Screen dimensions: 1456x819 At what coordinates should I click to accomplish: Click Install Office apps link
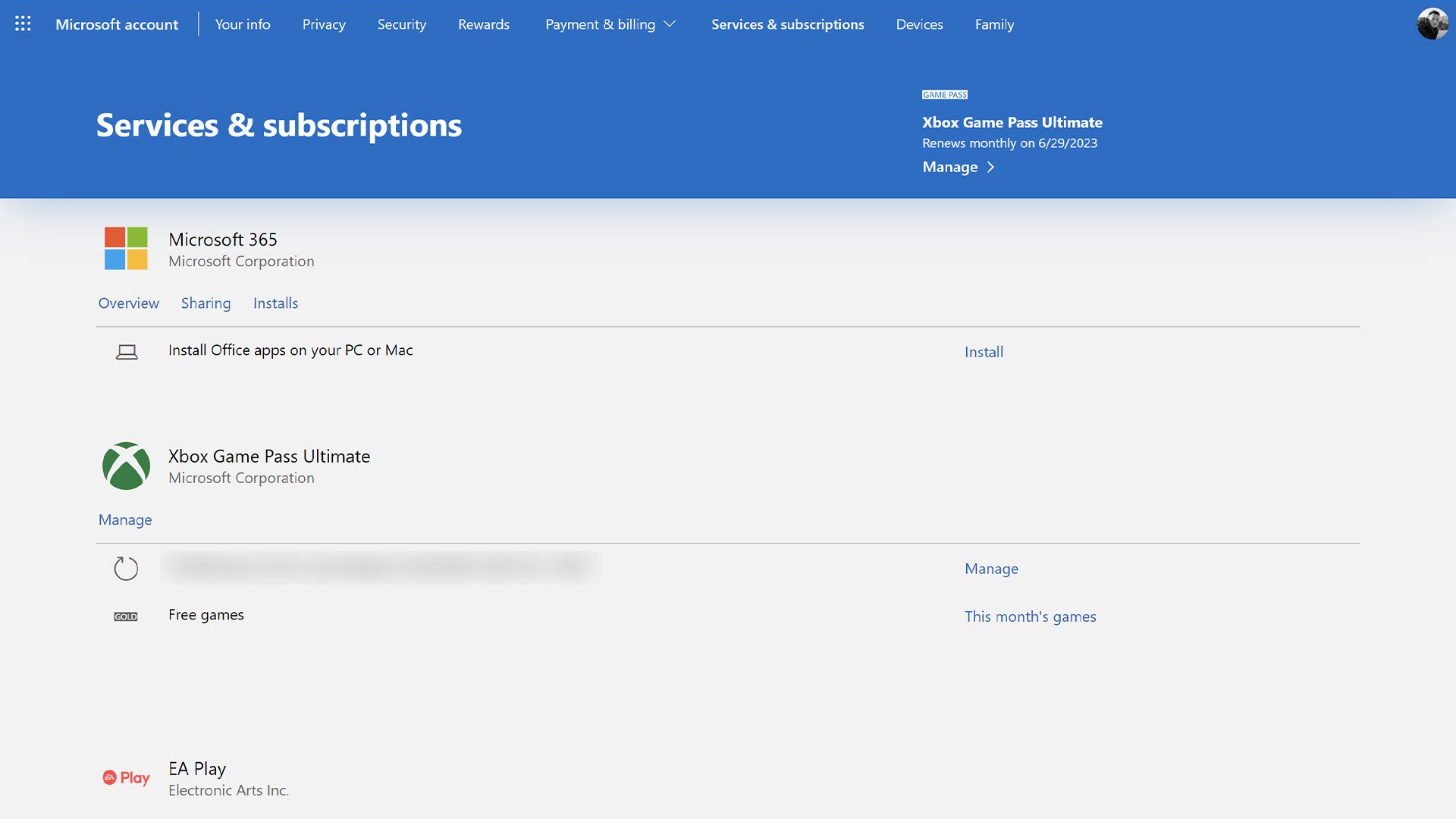(x=983, y=351)
